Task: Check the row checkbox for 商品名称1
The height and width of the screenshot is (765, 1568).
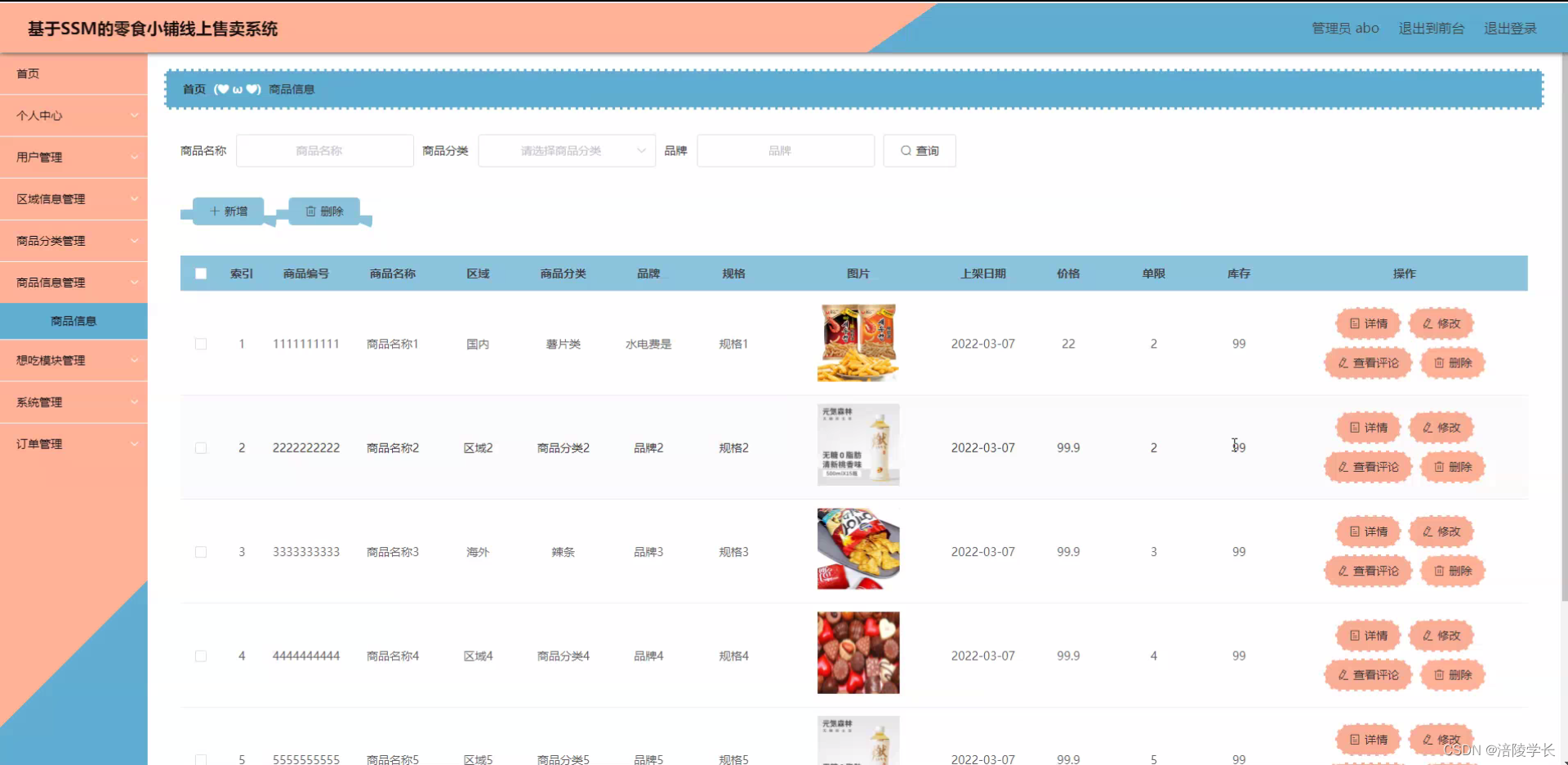Action: tap(201, 344)
